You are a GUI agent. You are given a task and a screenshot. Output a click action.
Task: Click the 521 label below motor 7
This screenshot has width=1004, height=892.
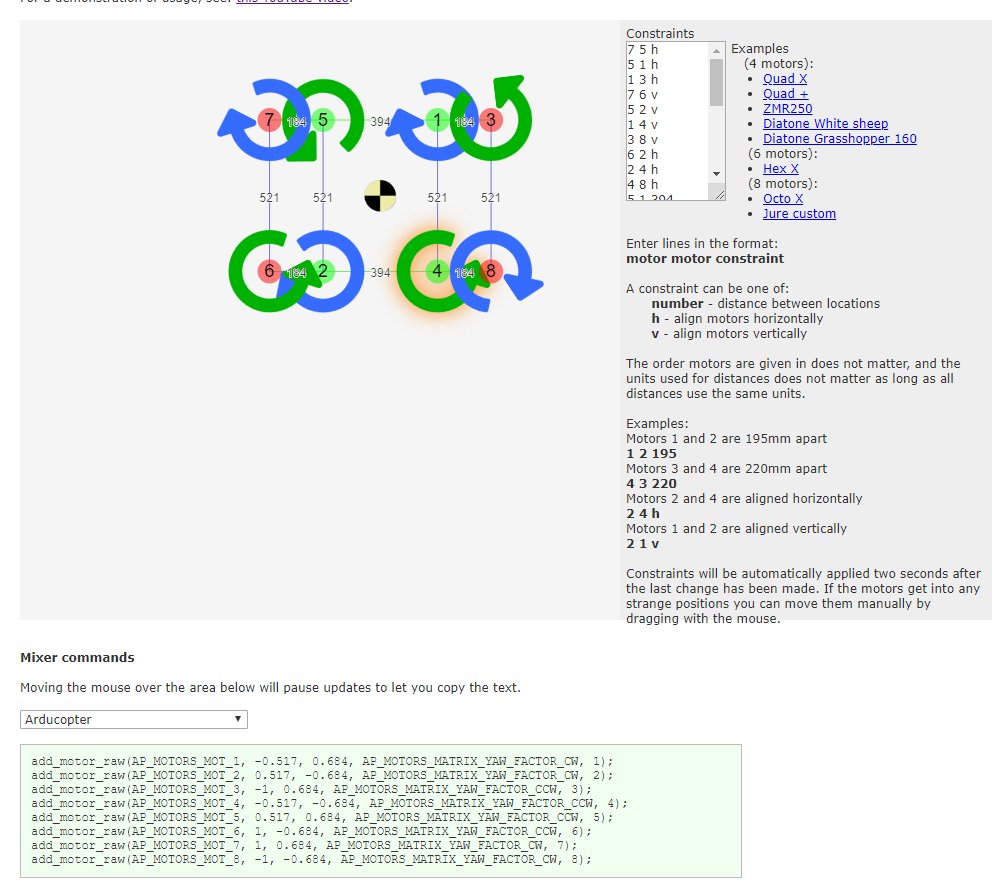(269, 198)
